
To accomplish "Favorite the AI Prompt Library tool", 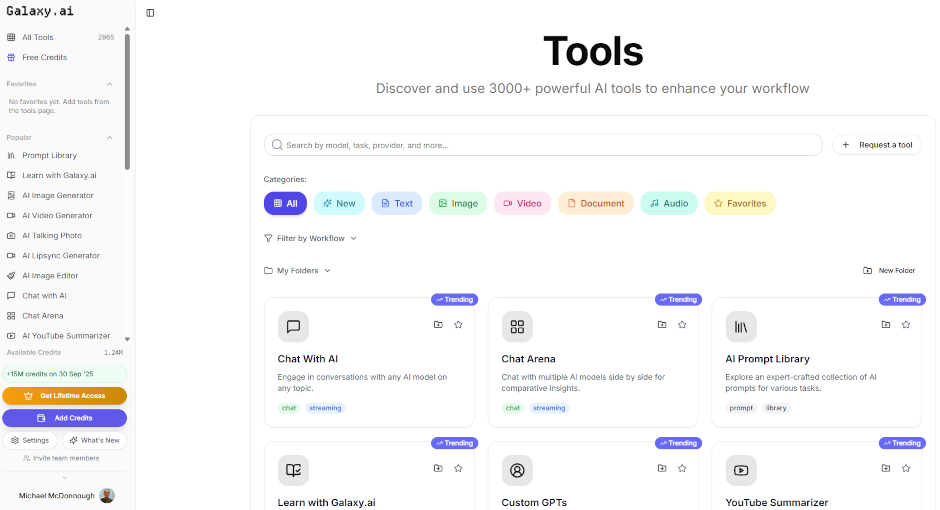I will pyautogui.click(x=906, y=325).
